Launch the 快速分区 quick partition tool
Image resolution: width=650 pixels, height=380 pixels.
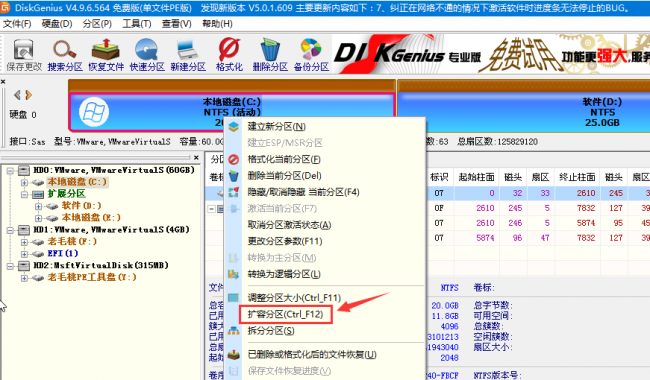(x=147, y=54)
